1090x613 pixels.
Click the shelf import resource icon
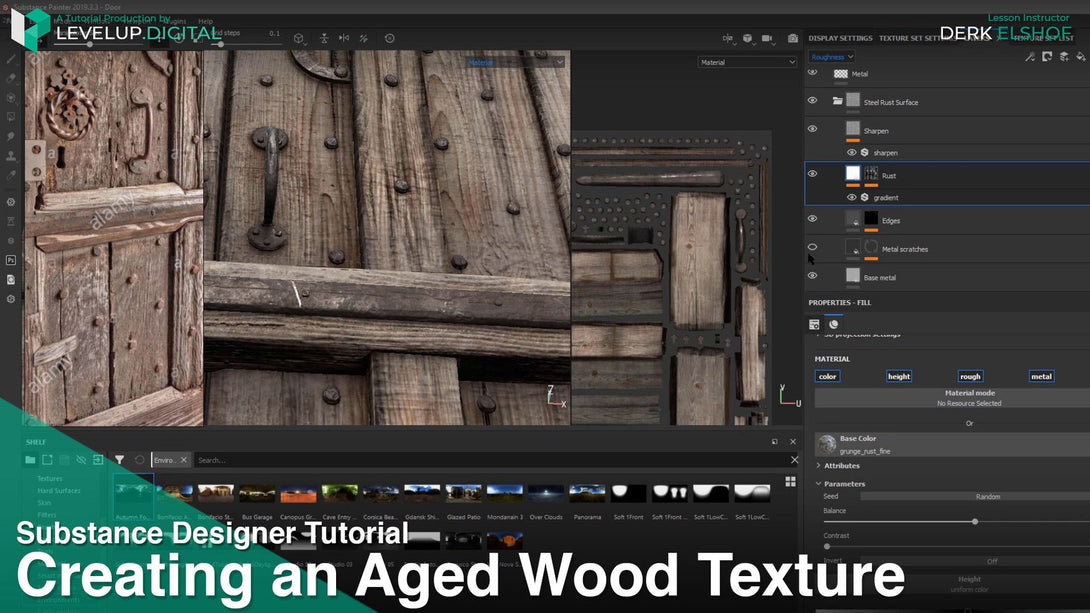[x=98, y=460]
